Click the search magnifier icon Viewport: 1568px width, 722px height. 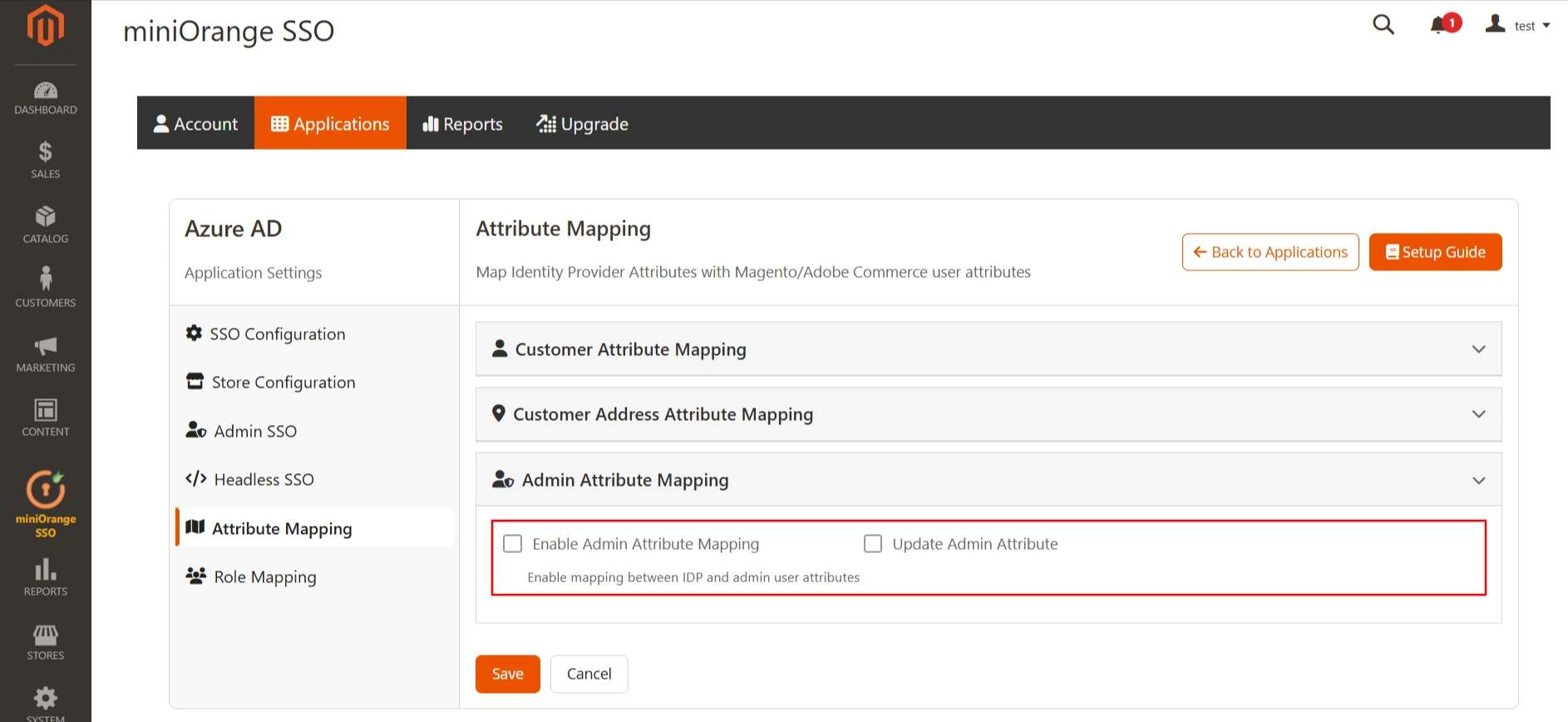1383,25
